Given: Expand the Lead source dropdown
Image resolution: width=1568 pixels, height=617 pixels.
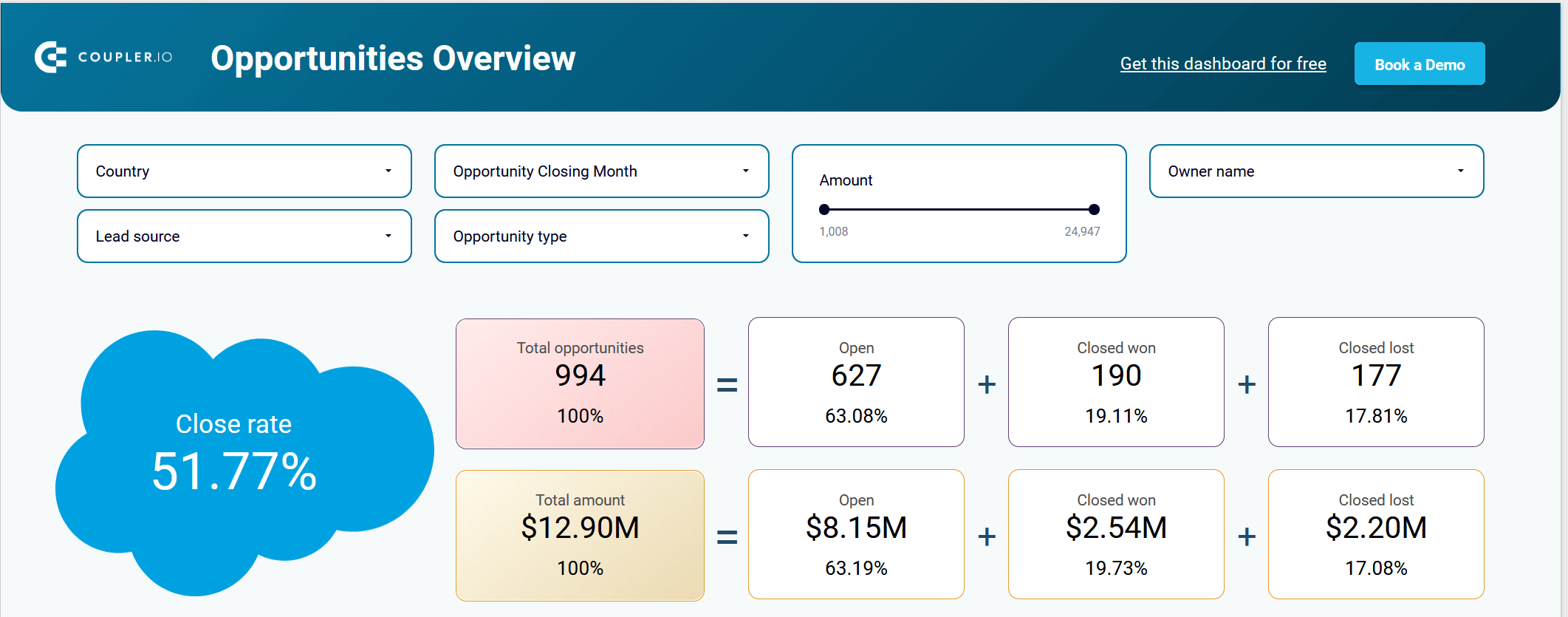Looking at the screenshot, I should pyautogui.click(x=244, y=236).
